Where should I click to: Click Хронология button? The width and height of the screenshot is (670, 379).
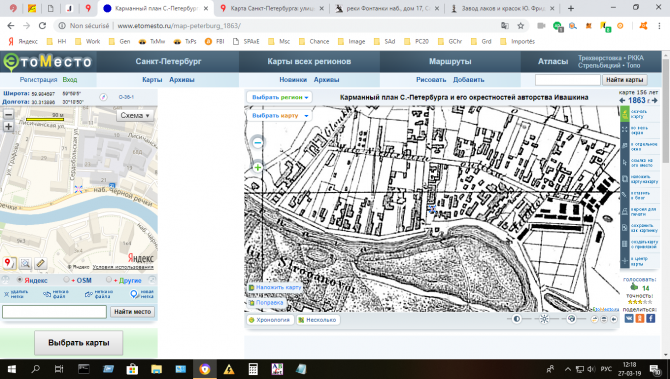coord(270,320)
